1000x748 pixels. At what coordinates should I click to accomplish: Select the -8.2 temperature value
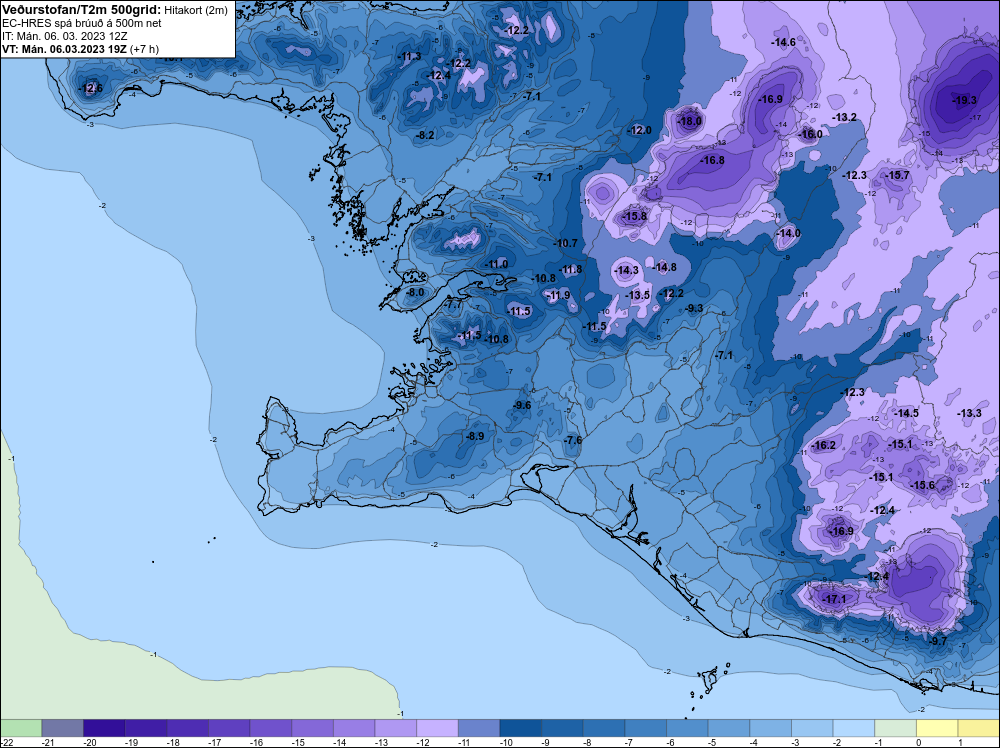(x=425, y=135)
